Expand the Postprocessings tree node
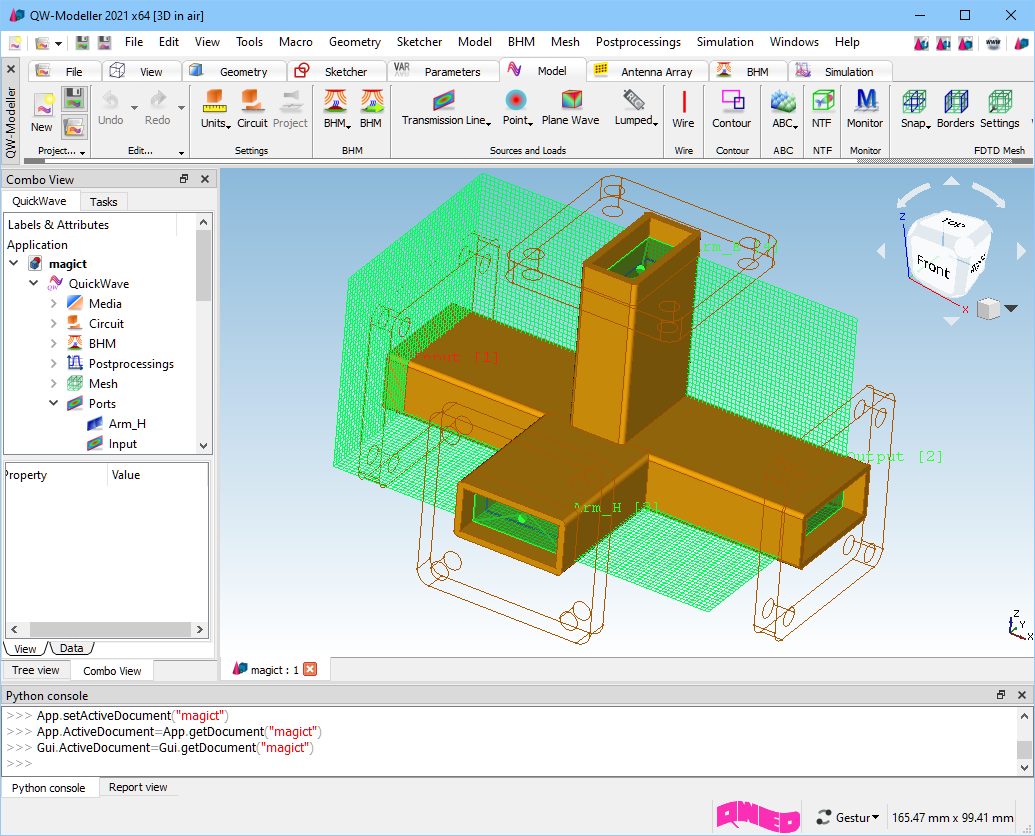 click(53, 364)
